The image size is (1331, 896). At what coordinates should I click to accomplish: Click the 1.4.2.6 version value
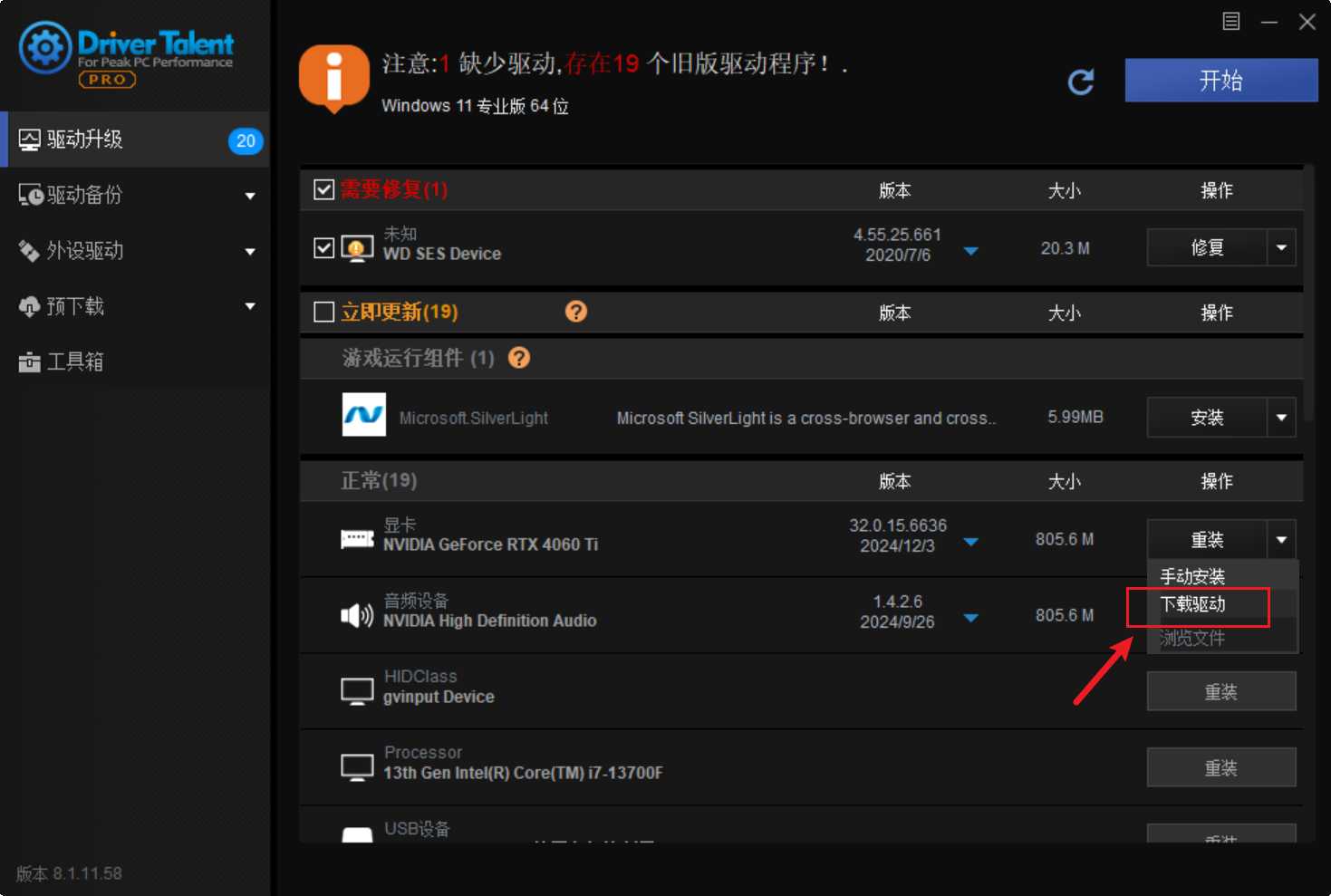coord(898,602)
